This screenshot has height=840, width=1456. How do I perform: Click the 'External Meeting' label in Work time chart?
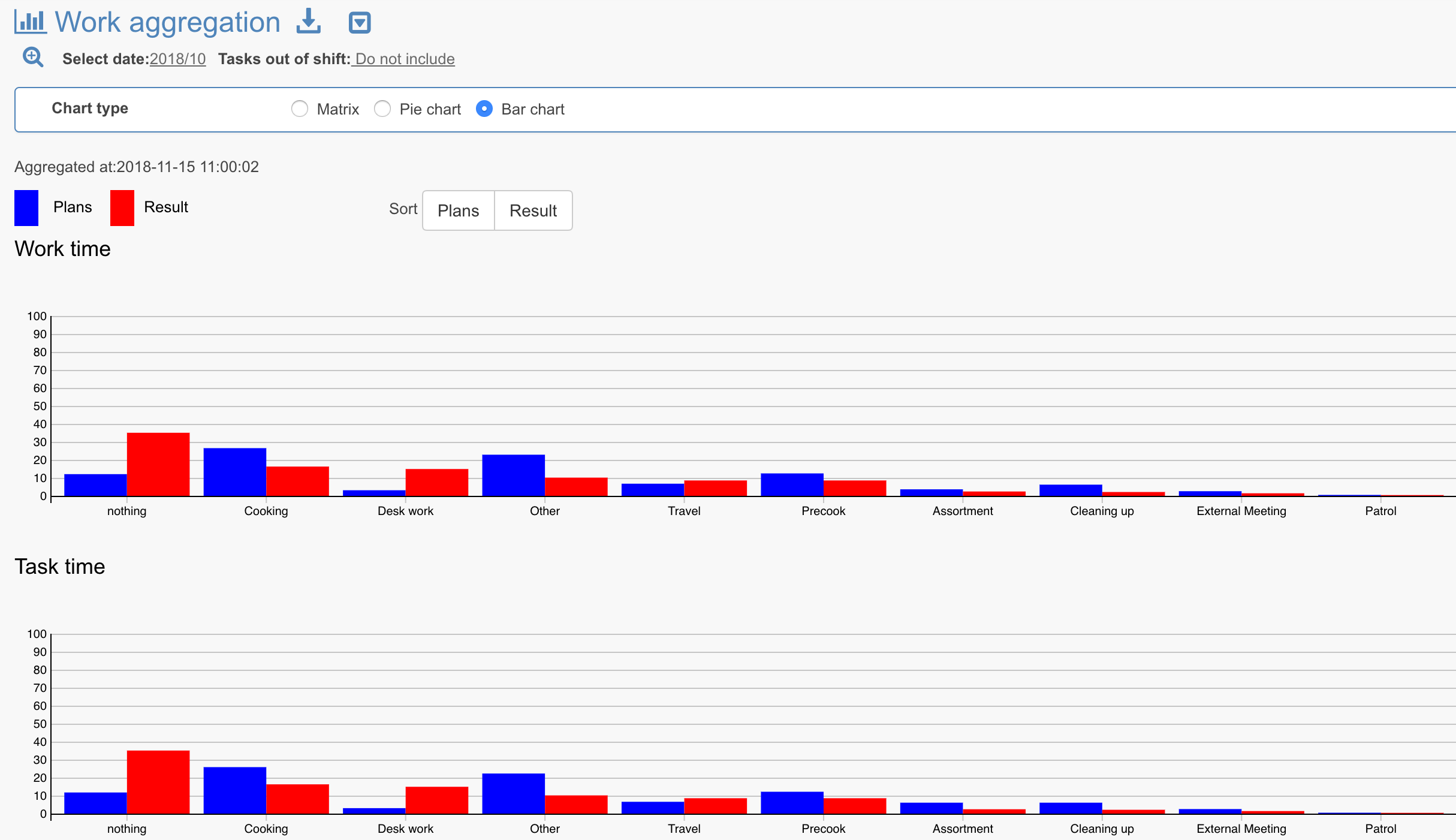pyautogui.click(x=1241, y=511)
